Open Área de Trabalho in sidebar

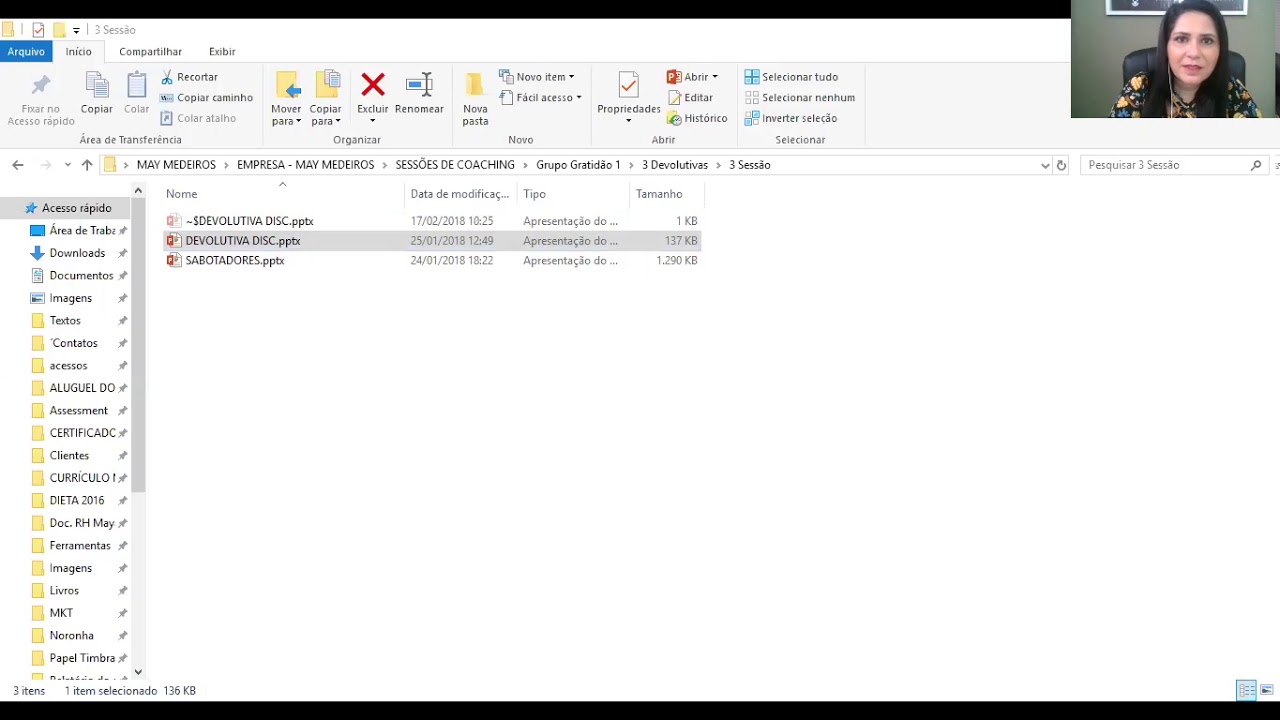73,231
